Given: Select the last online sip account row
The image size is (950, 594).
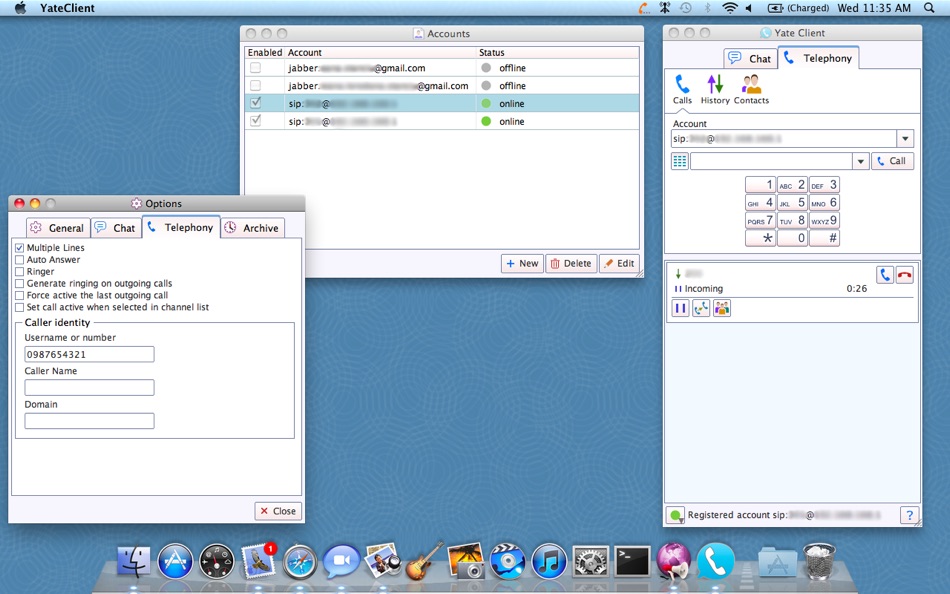Looking at the screenshot, I should point(442,121).
